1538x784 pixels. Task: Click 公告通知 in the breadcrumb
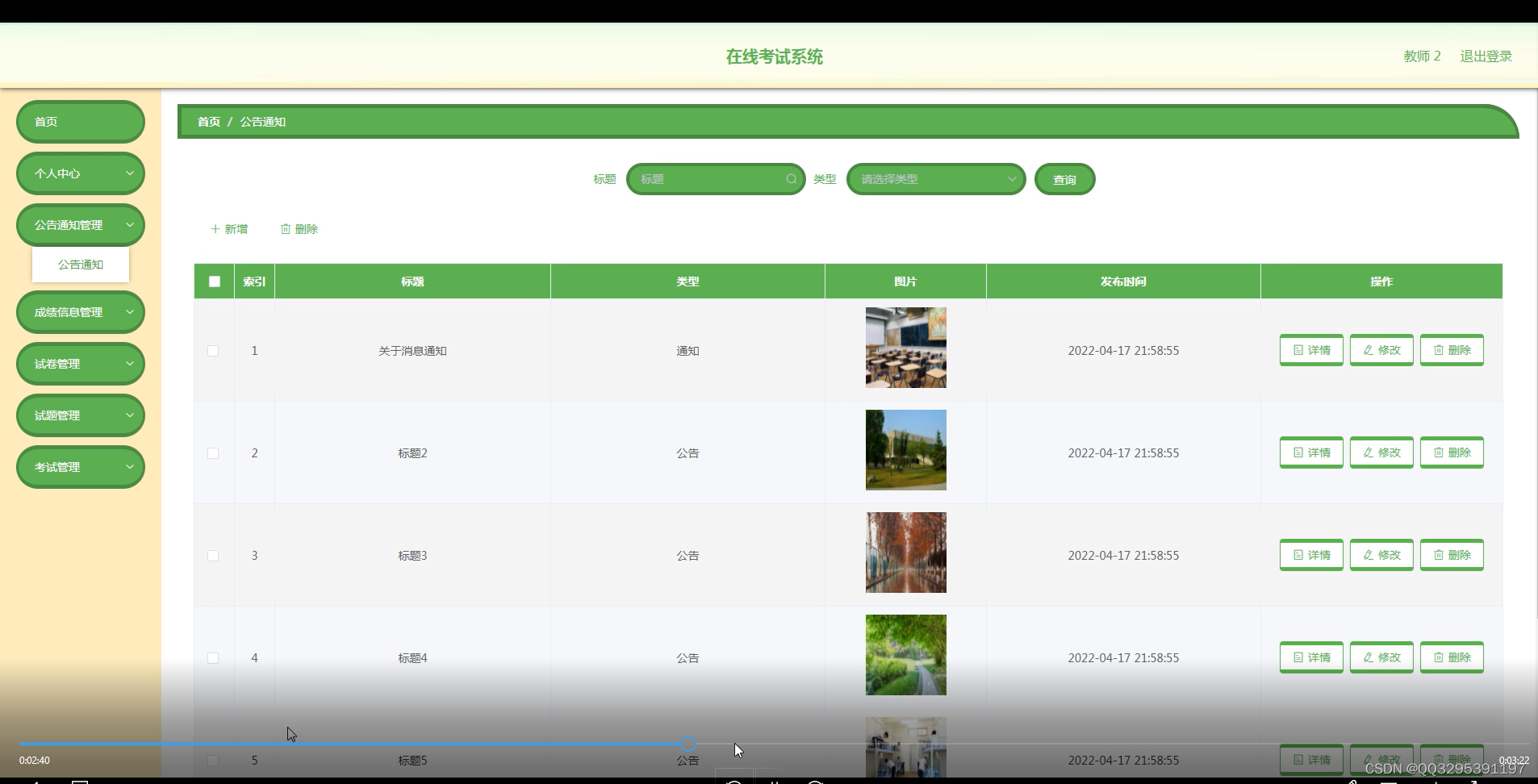pos(263,122)
